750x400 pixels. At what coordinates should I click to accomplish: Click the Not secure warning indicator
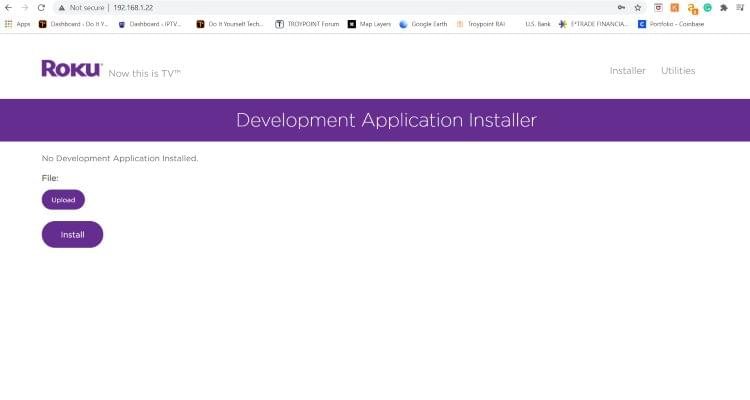pos(81,7)
